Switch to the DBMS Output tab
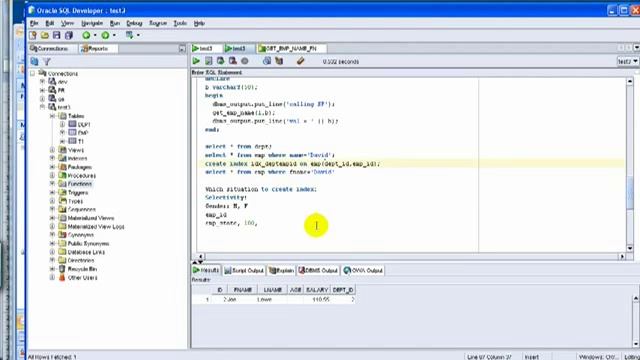Screen dimensions: 640x360 [318, 270]
